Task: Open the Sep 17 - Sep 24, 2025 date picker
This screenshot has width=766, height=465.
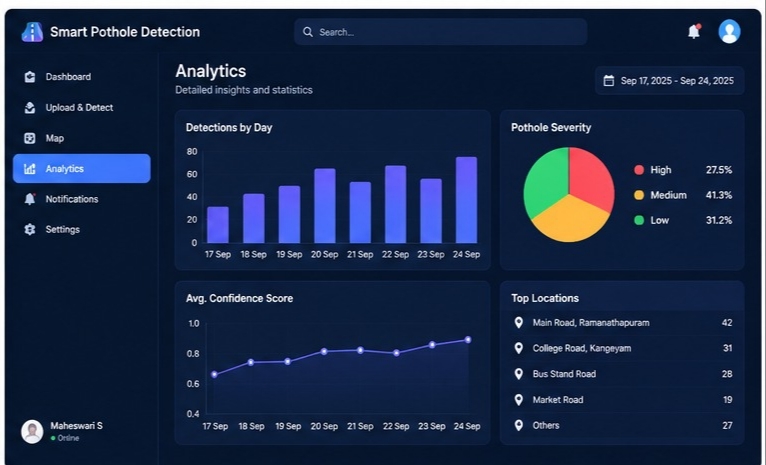Action: coord(670,81)
